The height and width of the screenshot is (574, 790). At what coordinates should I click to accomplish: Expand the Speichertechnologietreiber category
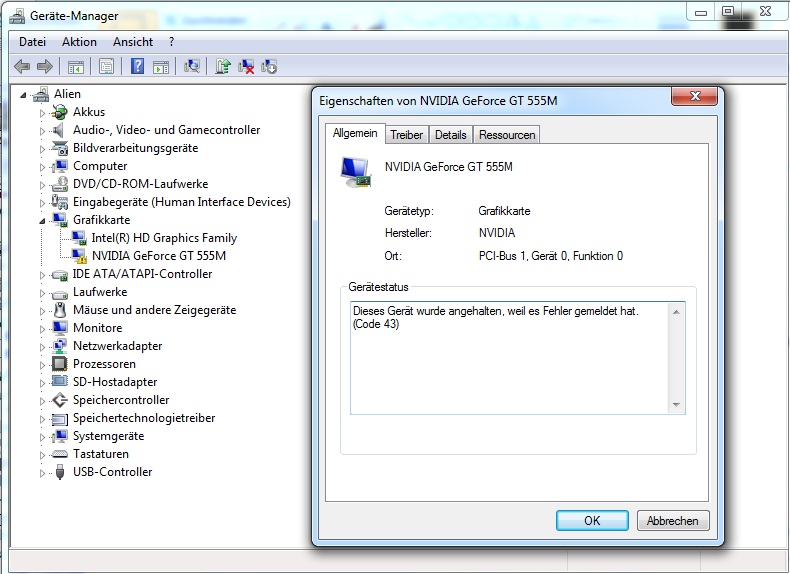42,419
